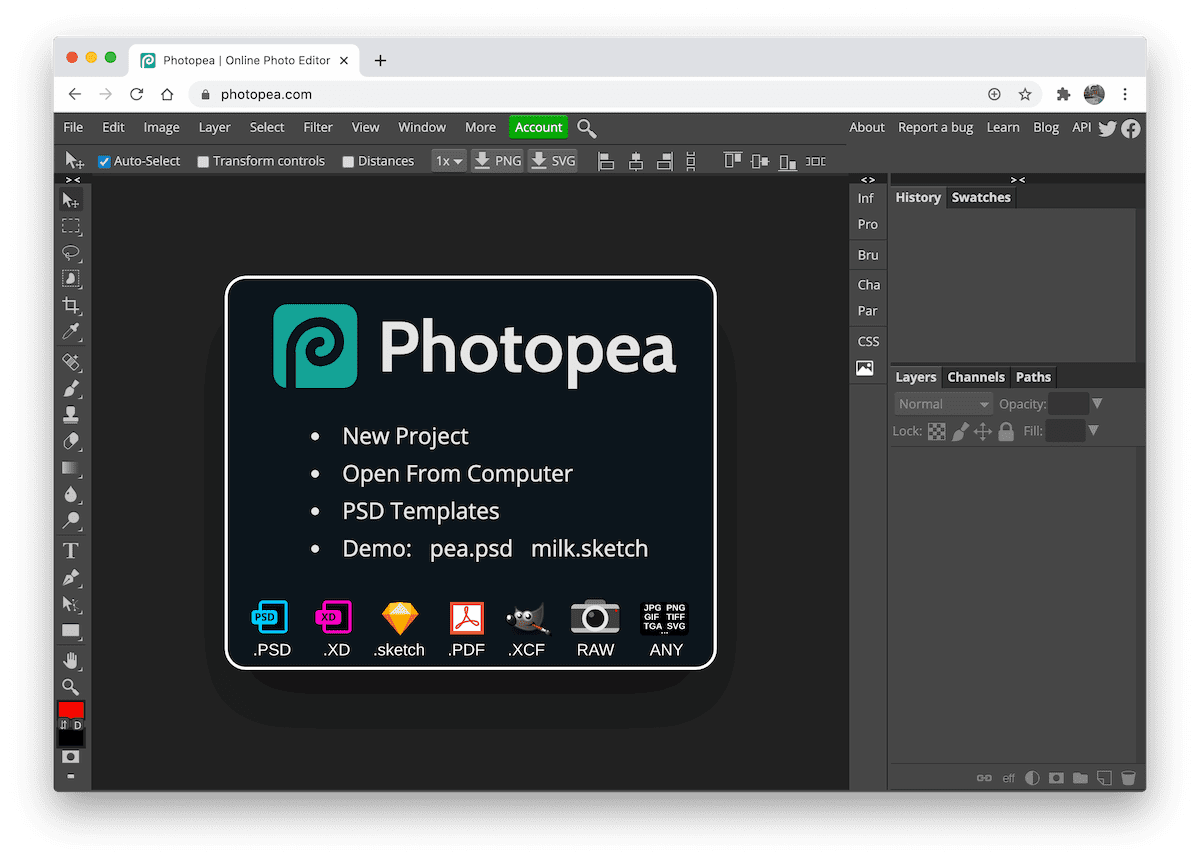Click the New Project link
This screenshot has height=863, width=1200.
click(405, 436)
